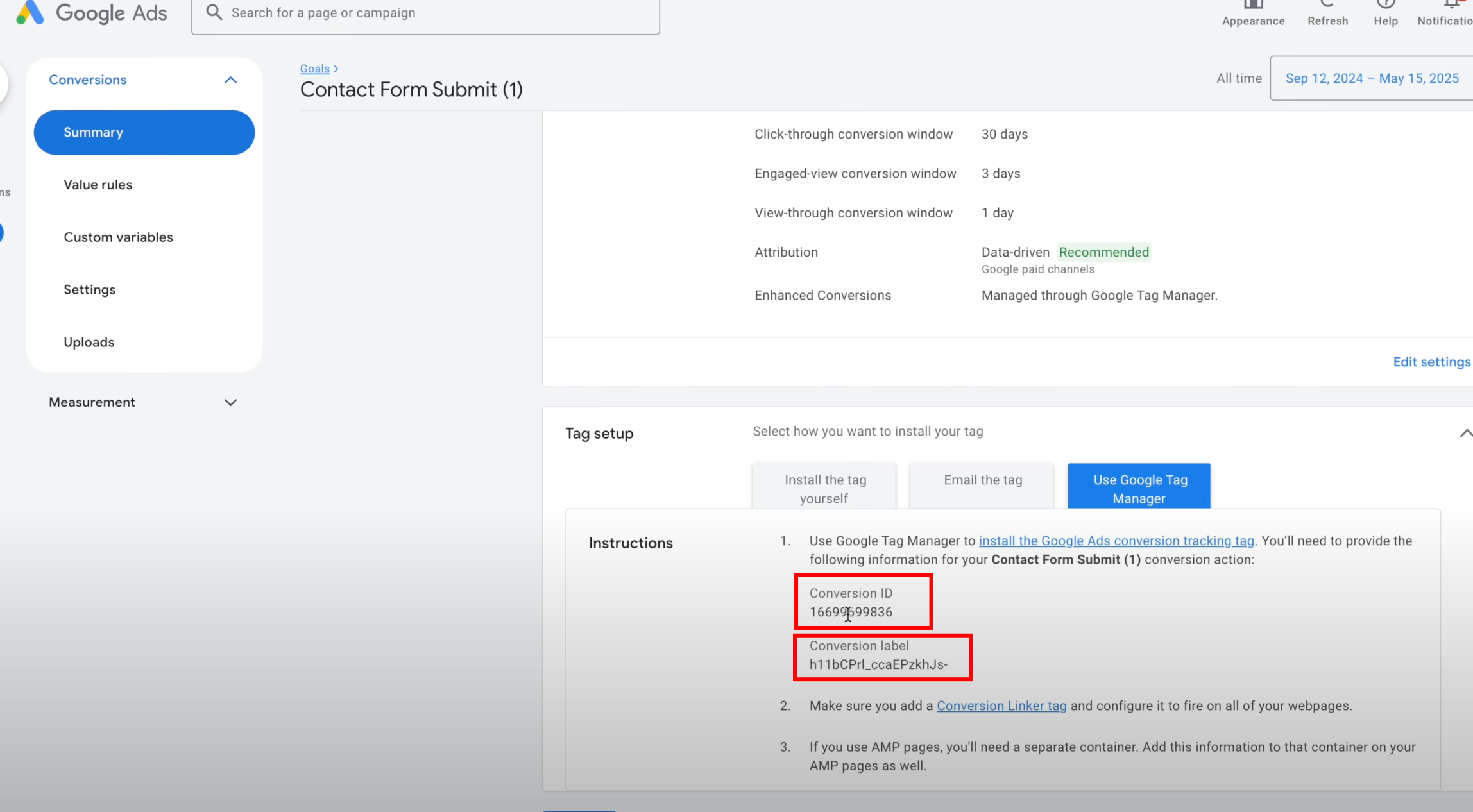This screenshot has height=812, width=1473.
Task: Open the Uploads sidebar item
Action: coord(89,342)
